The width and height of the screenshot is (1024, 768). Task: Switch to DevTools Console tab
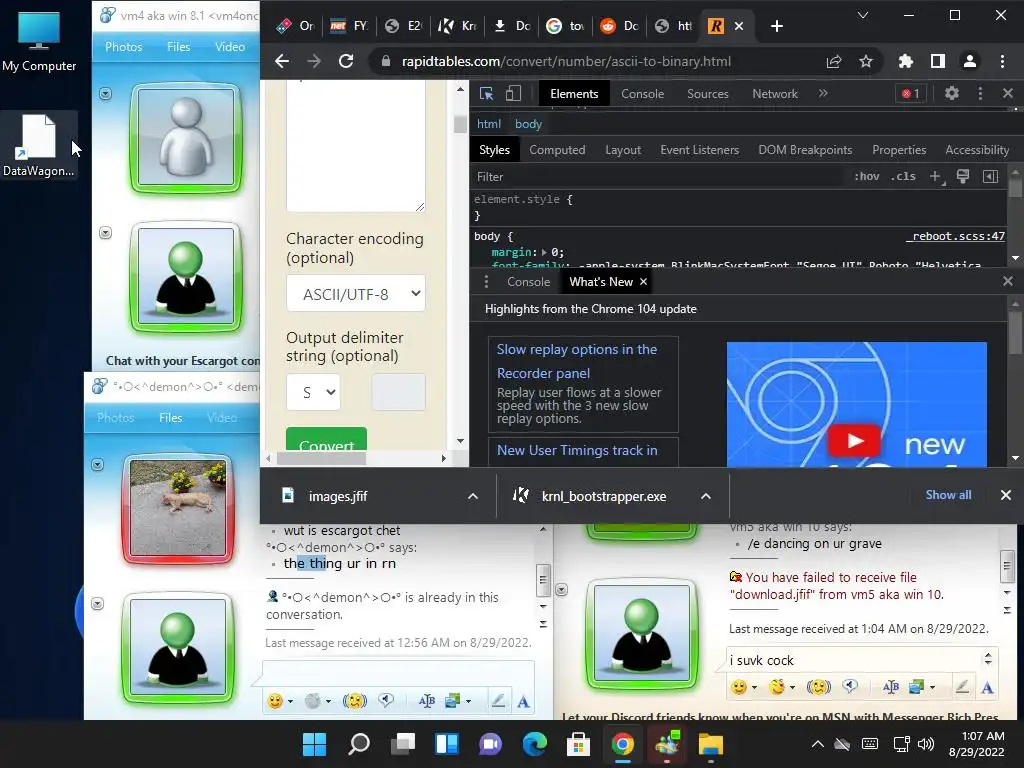pyautogui.click(x=643, y=93)
